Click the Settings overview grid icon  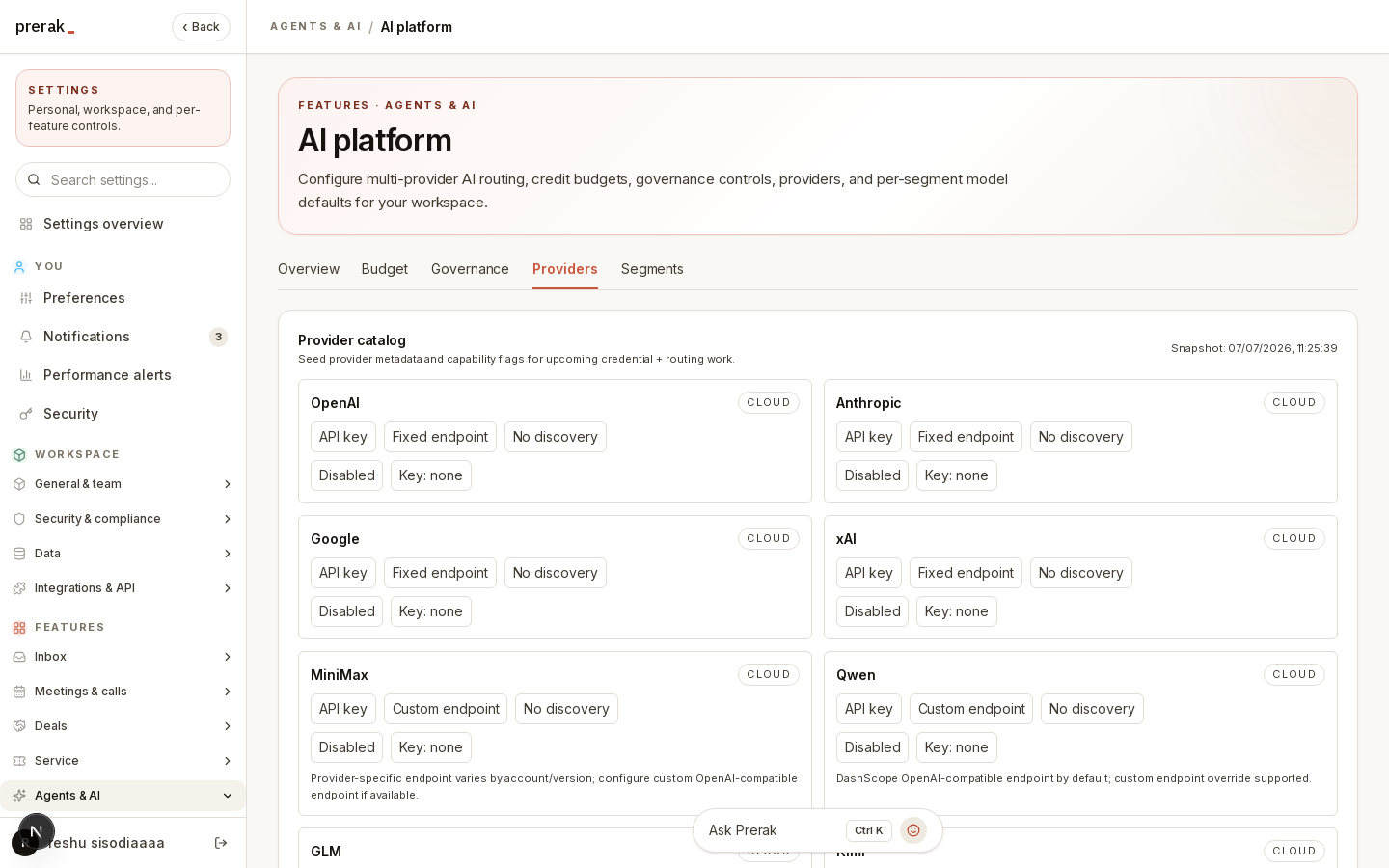click(x=26, y=224)
